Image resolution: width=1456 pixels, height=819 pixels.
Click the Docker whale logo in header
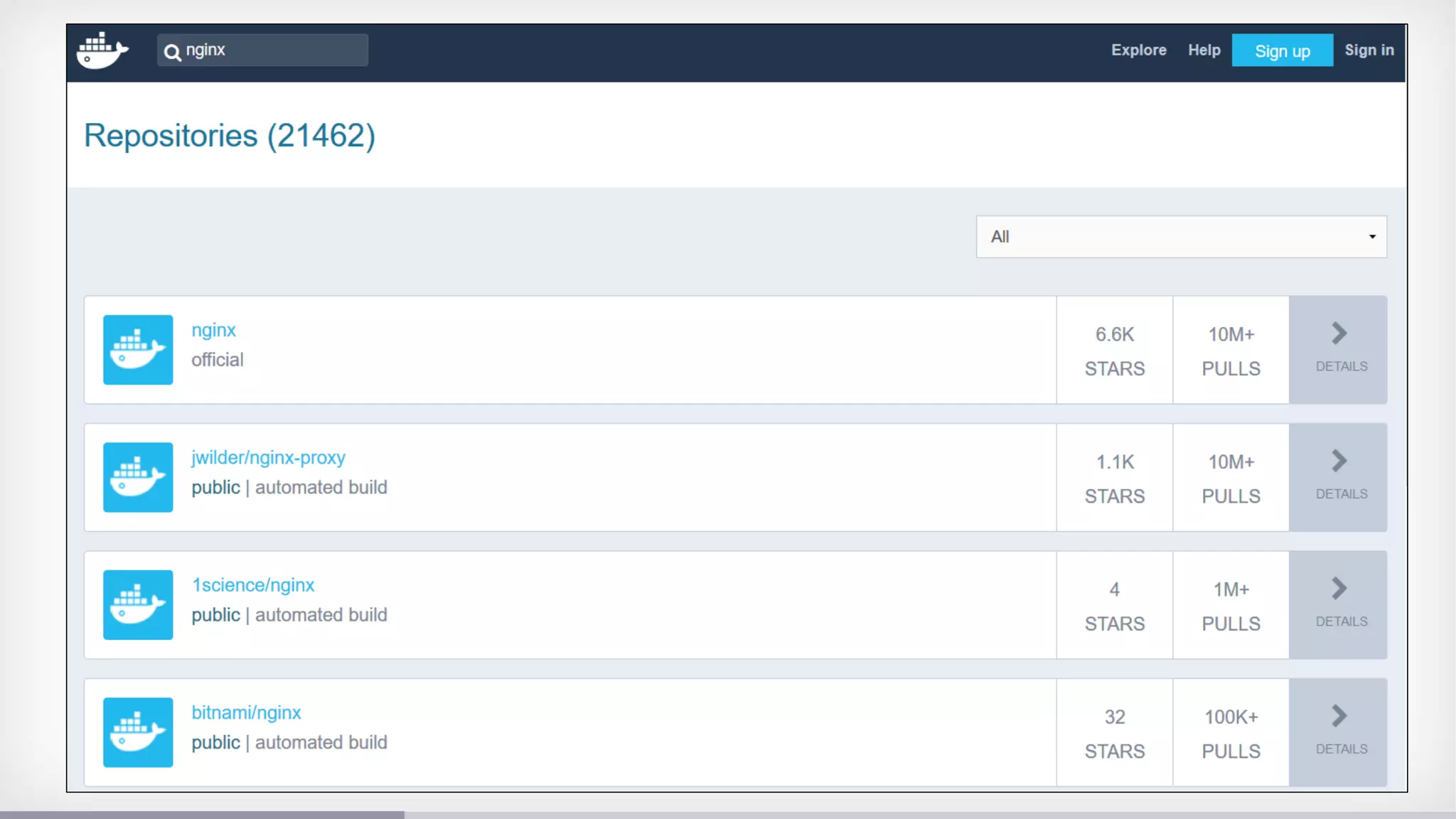click(103, 50)
